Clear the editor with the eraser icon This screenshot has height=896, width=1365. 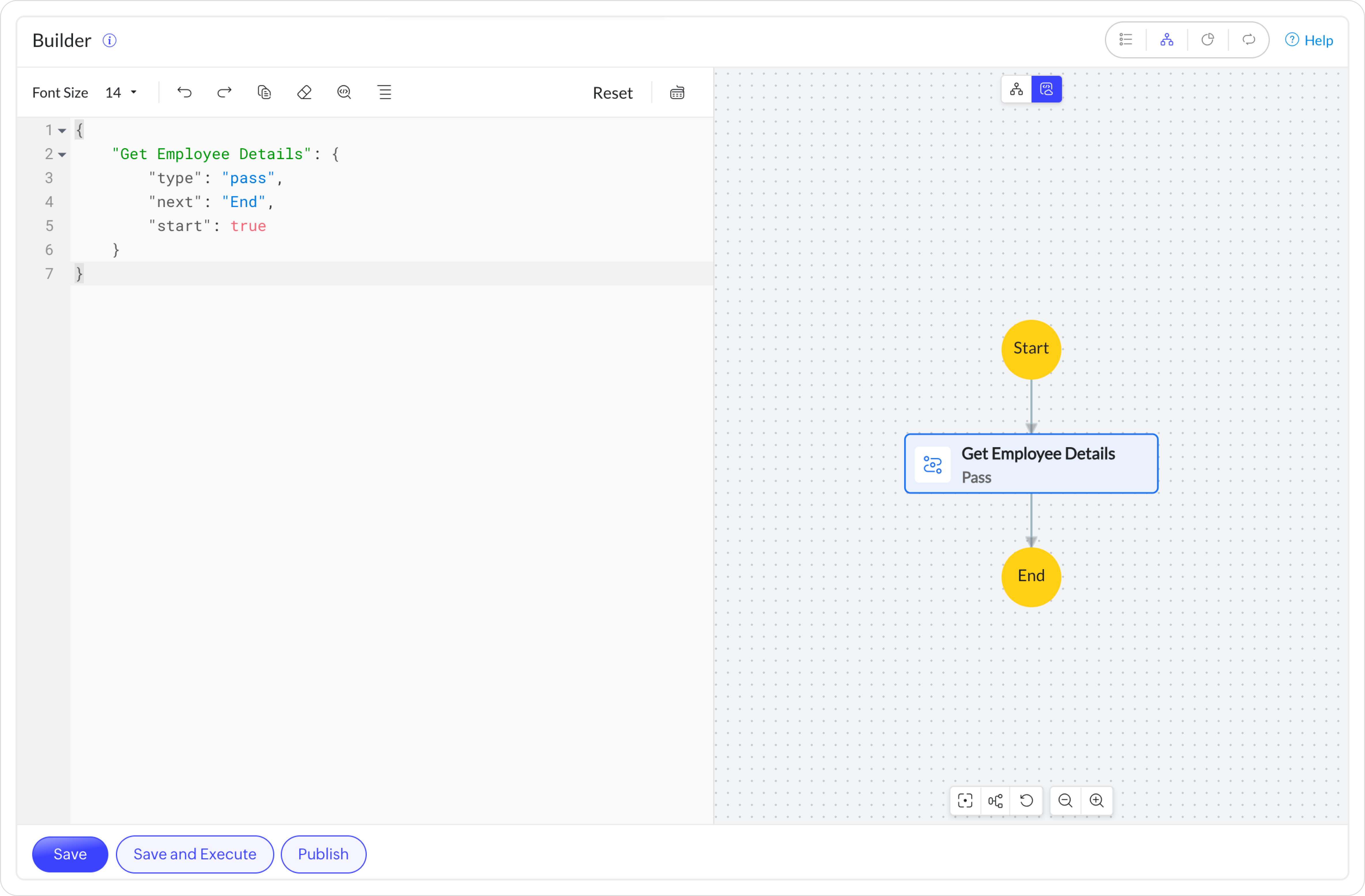coord(304,92)
